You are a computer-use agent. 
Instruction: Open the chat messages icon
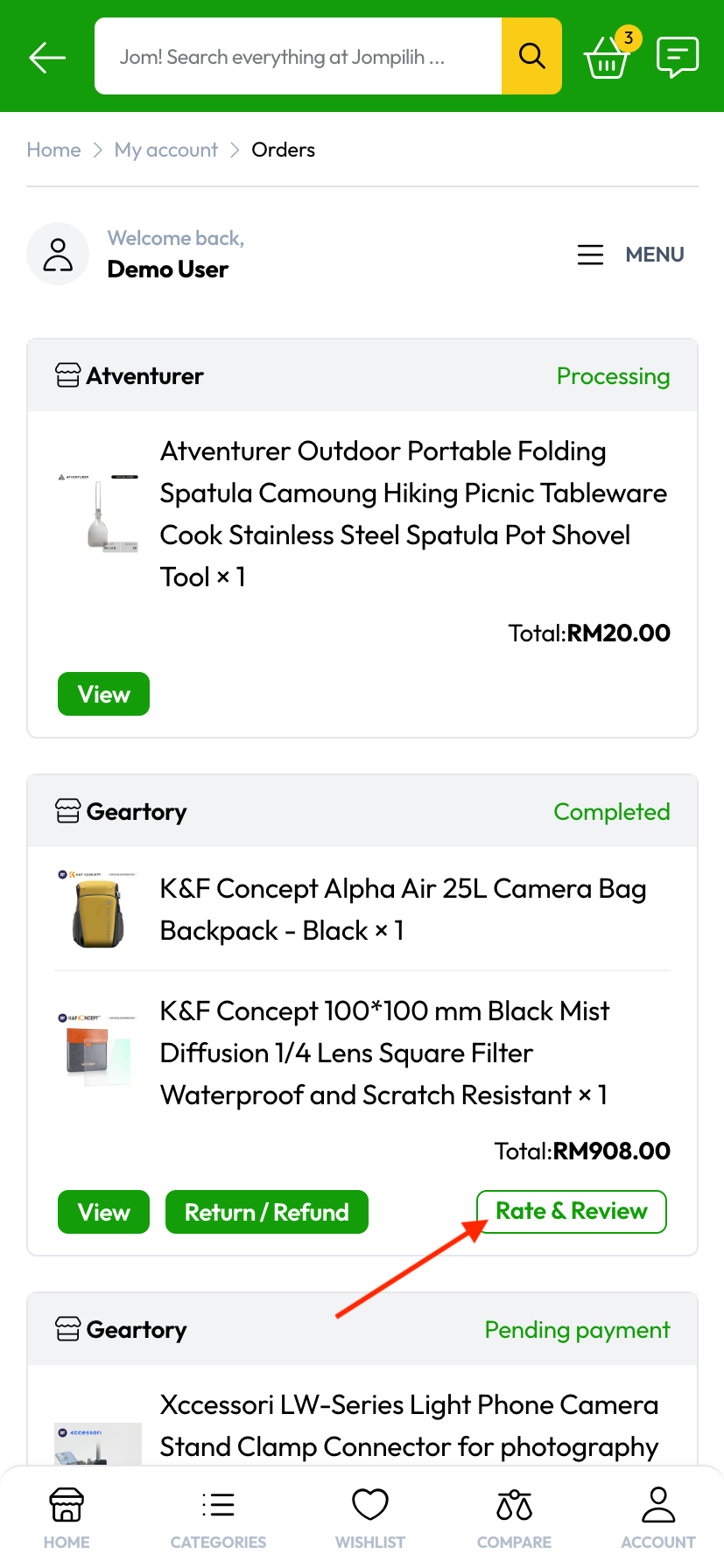[x=677, y=57]
